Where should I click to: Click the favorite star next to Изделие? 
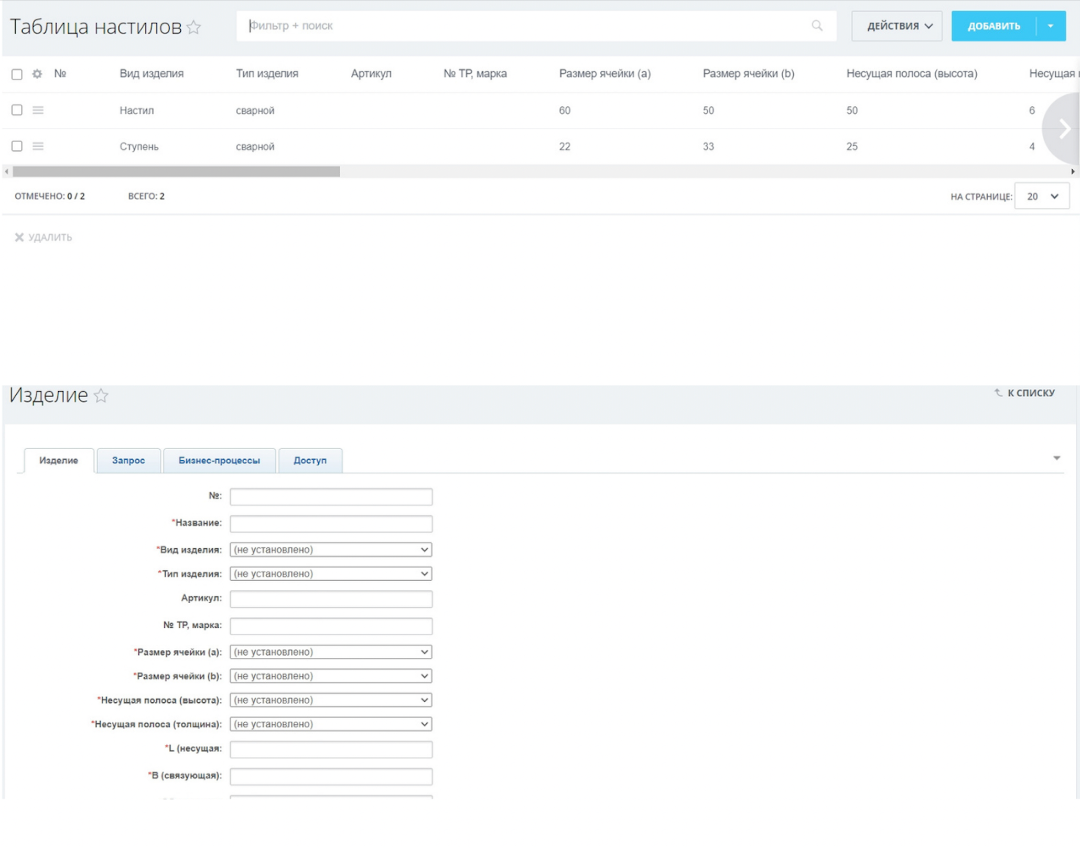click(x=101, y=396)
